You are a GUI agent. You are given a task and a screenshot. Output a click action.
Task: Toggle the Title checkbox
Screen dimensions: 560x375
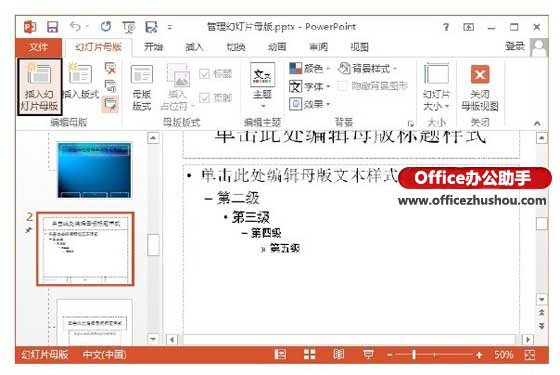tap(204, 74)
